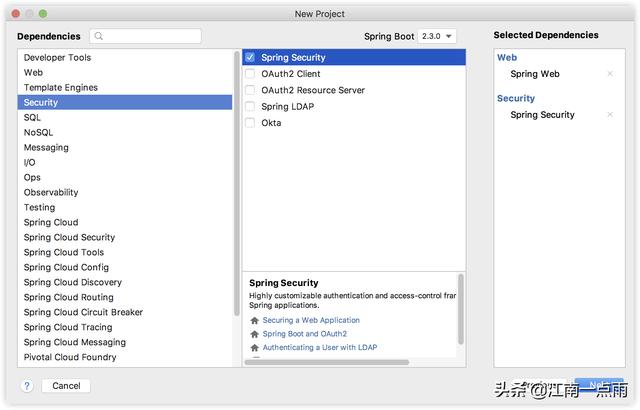The image size is (640, 410).
Task: Select Spring Cloud Circuit Breaker category
Action: [x=125, y=312]
